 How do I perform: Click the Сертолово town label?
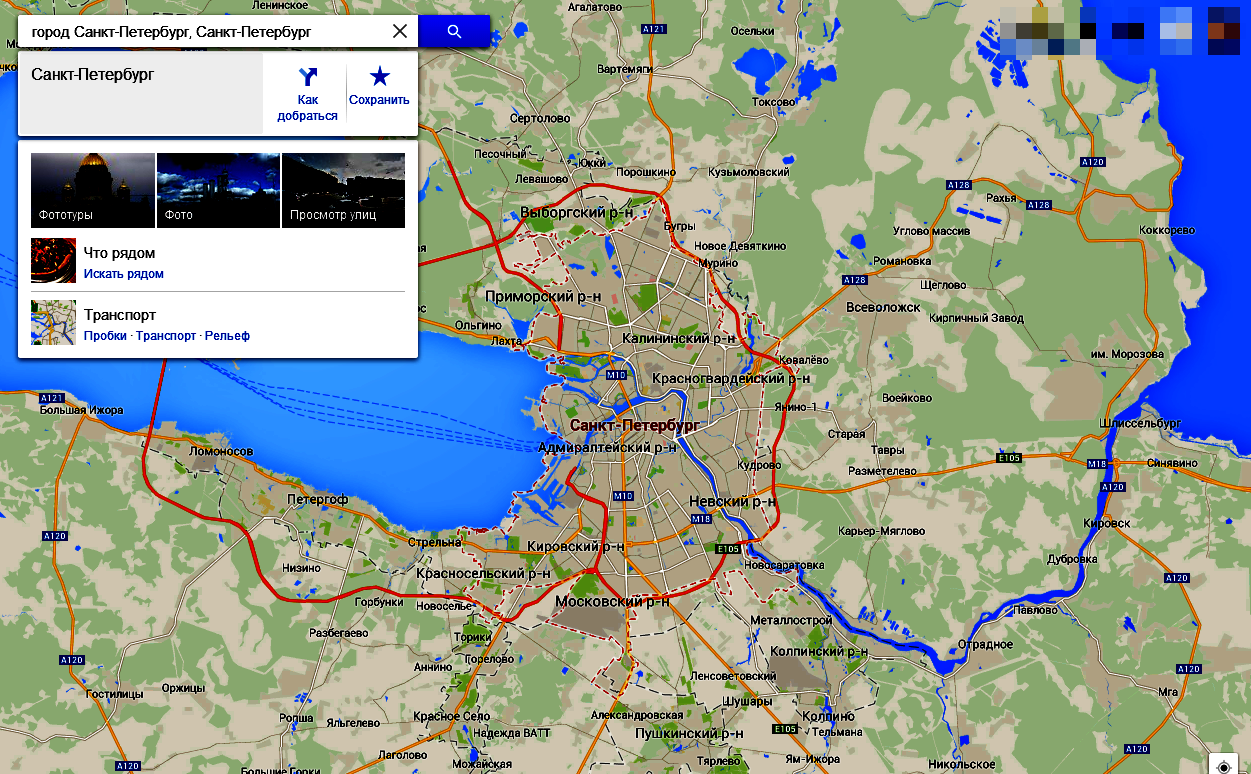(x=539, y=118)
